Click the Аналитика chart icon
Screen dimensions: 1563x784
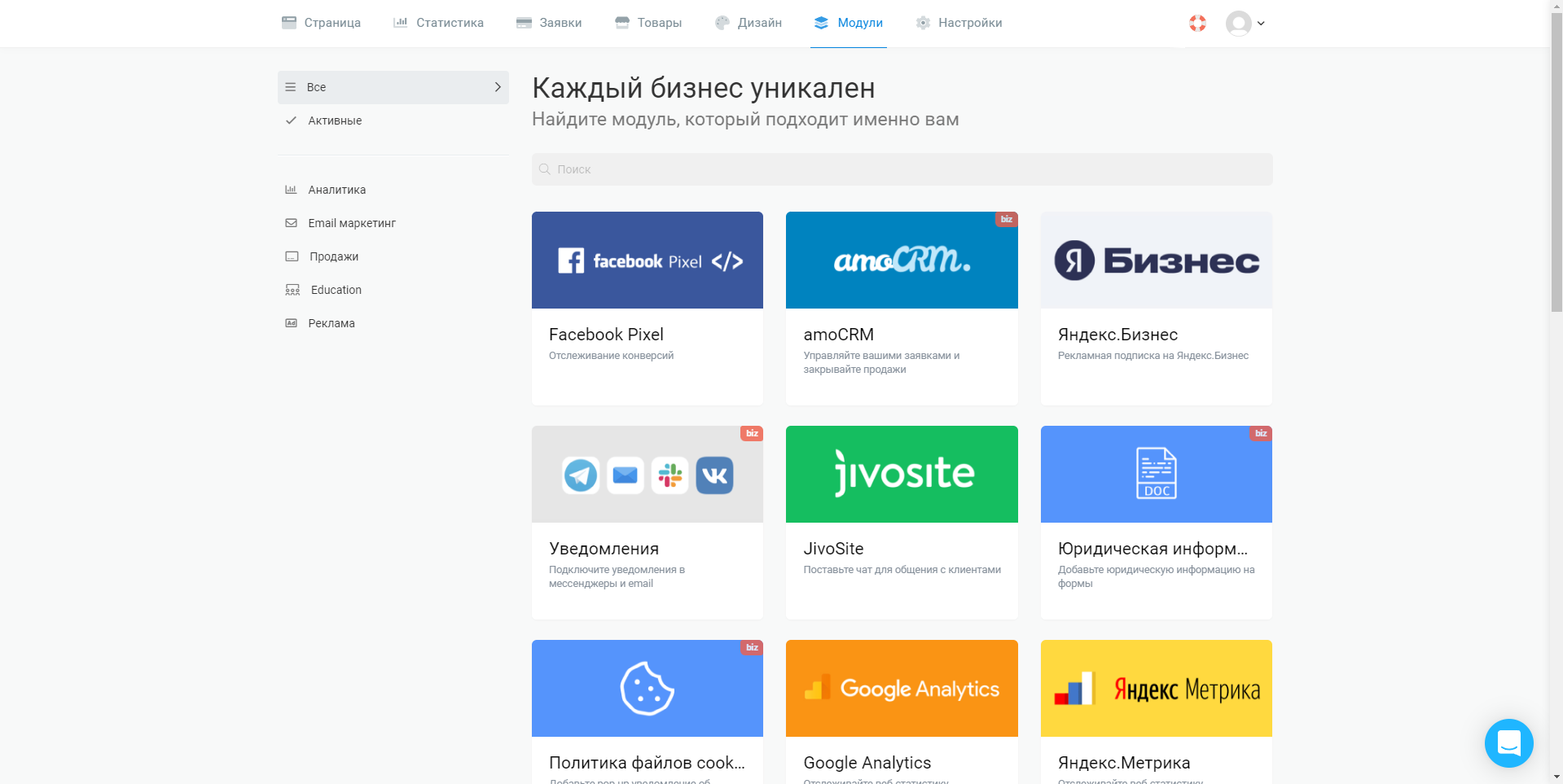(x=291, y=190)
